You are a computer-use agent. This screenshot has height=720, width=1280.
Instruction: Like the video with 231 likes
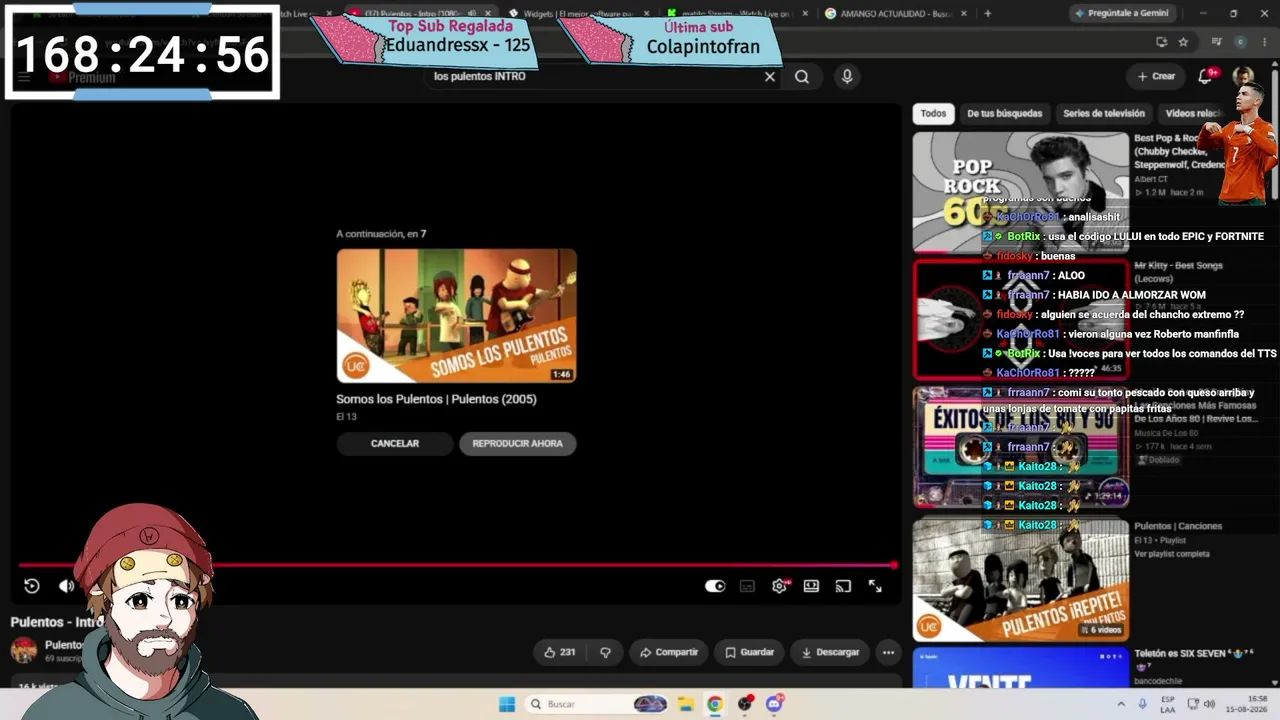pyautogui.click(x=559, y=652)
